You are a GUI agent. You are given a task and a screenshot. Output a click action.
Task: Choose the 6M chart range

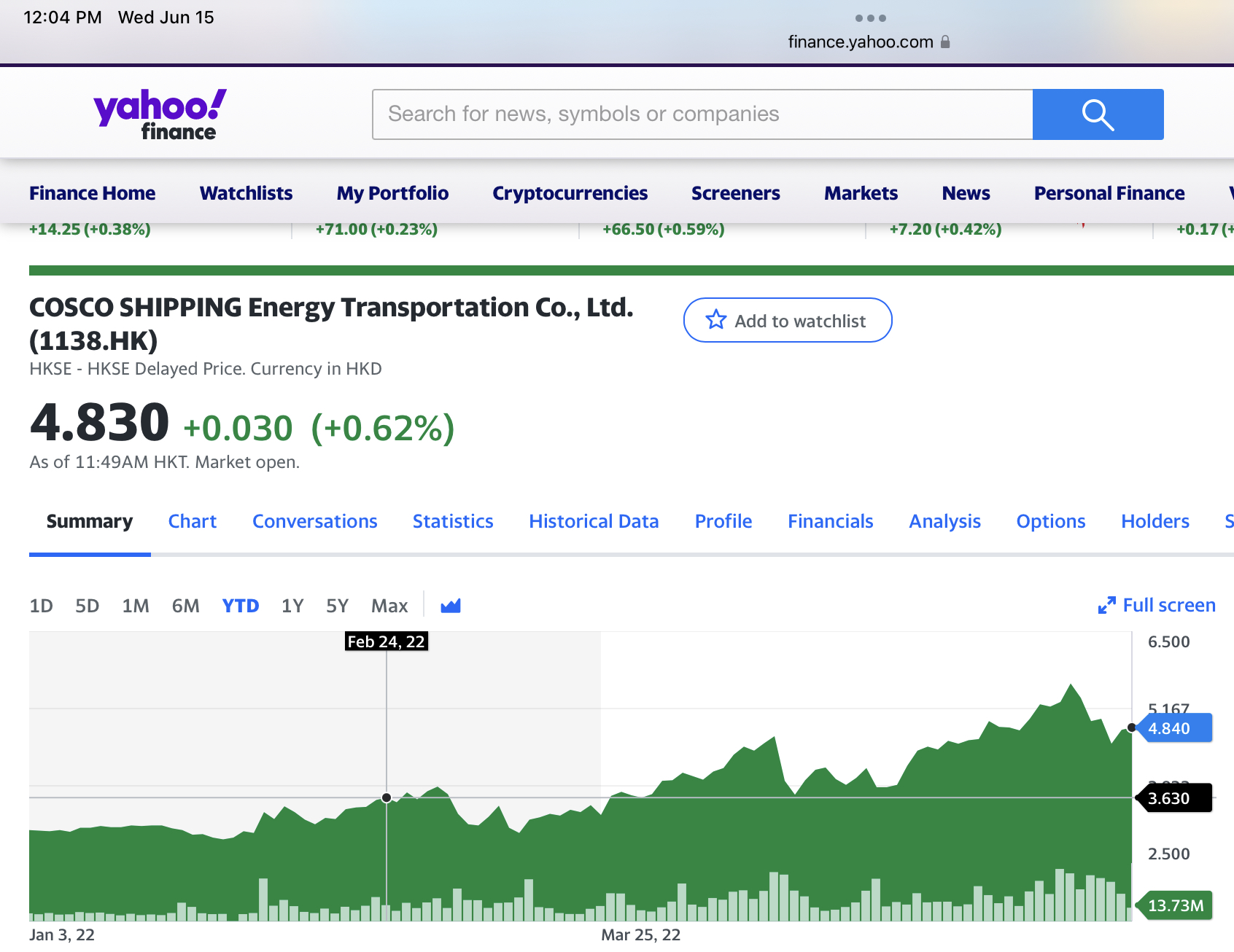pyautogui.click(x=186, y=606)
